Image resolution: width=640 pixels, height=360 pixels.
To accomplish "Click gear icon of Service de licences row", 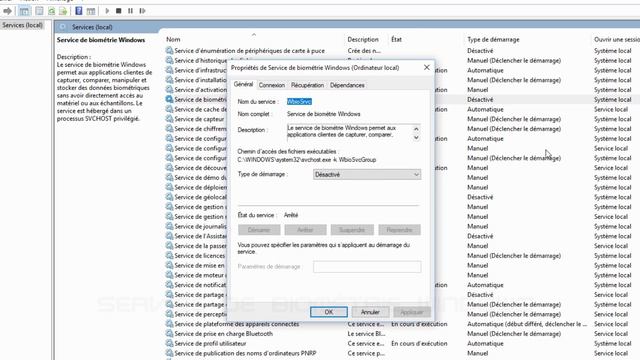I will pyautogui.click(x=169, y=256).
